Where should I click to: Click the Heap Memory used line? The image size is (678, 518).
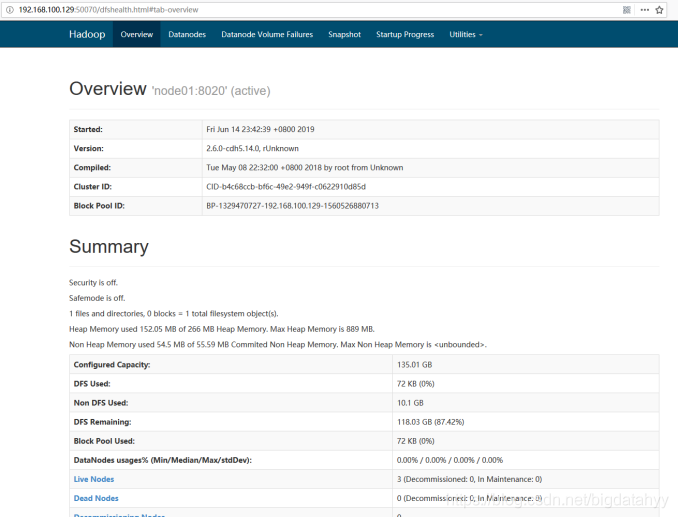point(222,329)
